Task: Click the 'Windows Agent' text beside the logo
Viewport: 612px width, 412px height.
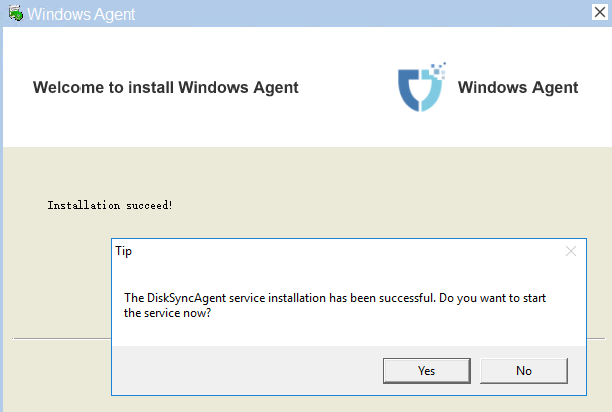Action: (518, 87)
